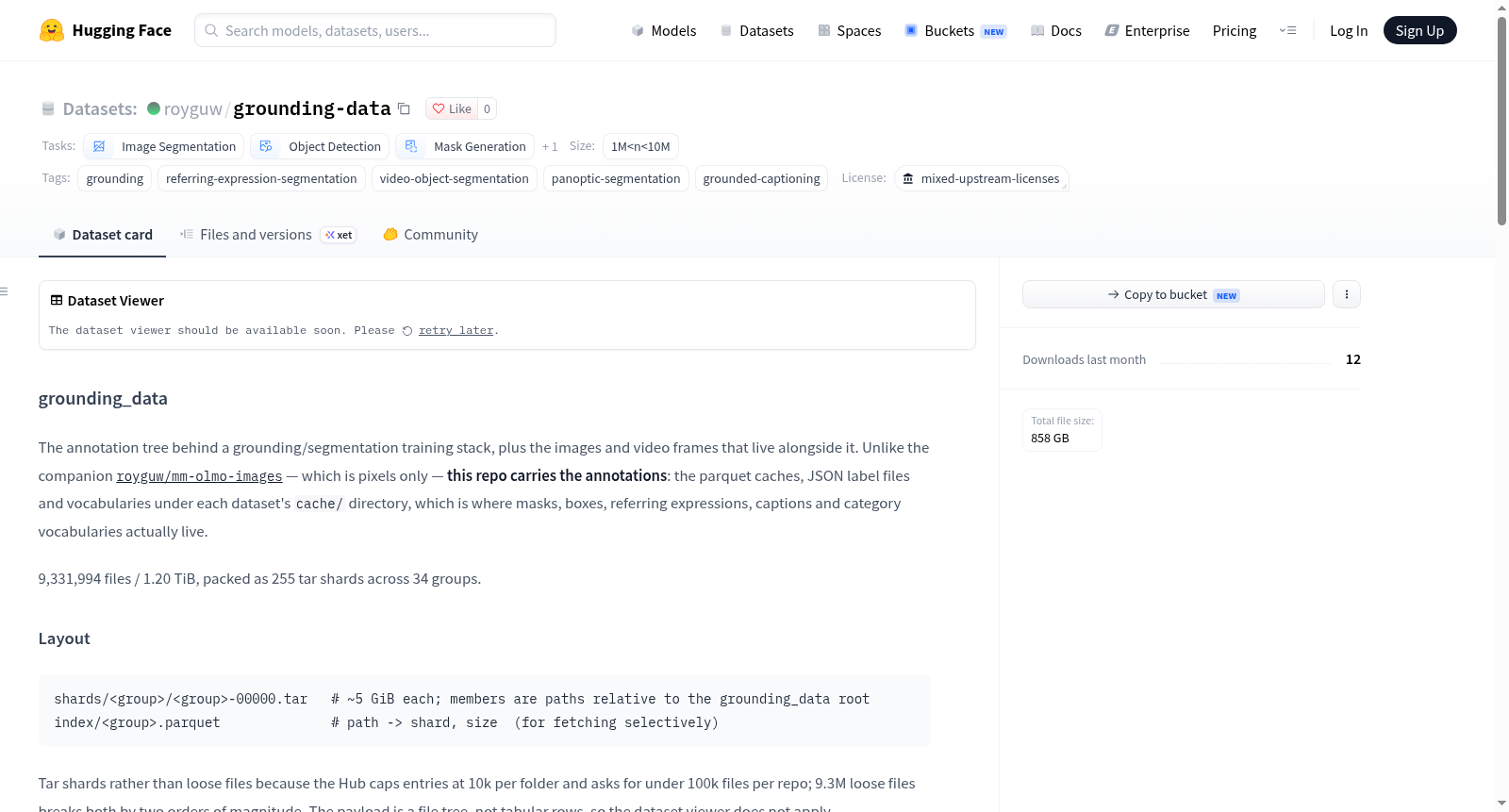Click the Mask Generation task icon
This screenshot has height=812, width=1509.
point(411,146)
